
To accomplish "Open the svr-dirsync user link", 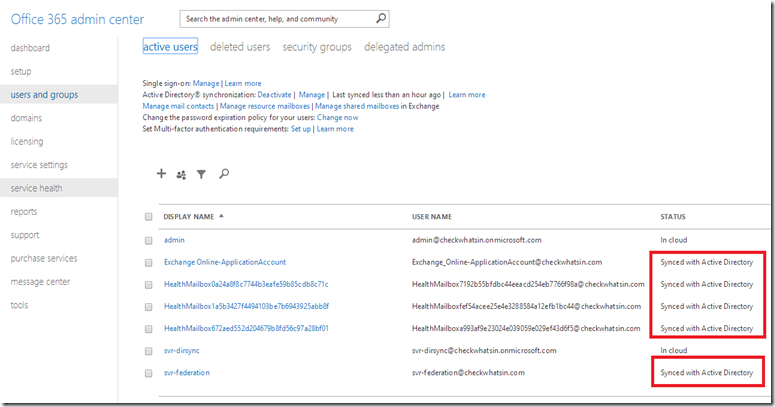I will point(181,350).
